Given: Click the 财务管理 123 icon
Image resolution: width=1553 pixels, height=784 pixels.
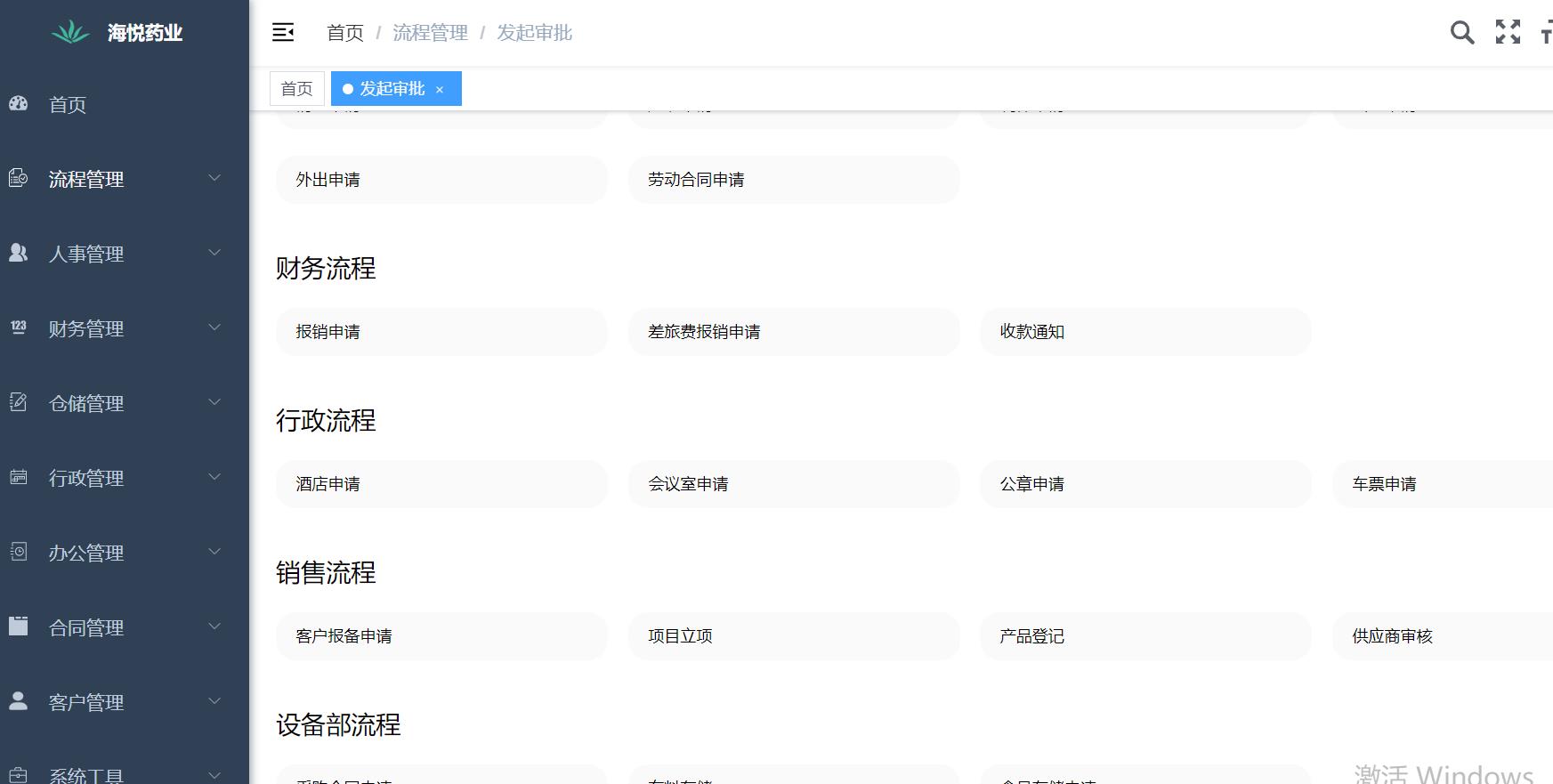Looking at the screenshot, I should (x=19, y=328).
